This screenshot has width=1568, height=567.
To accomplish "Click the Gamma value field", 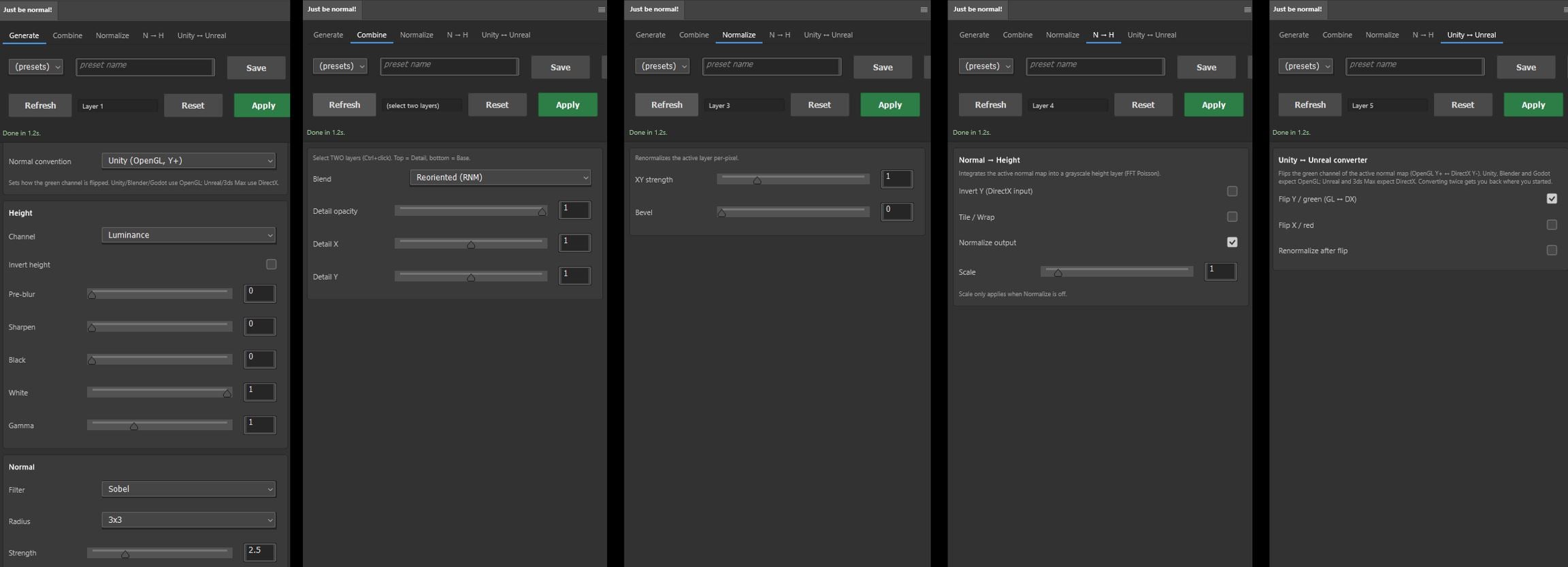I will pos(260,425).
